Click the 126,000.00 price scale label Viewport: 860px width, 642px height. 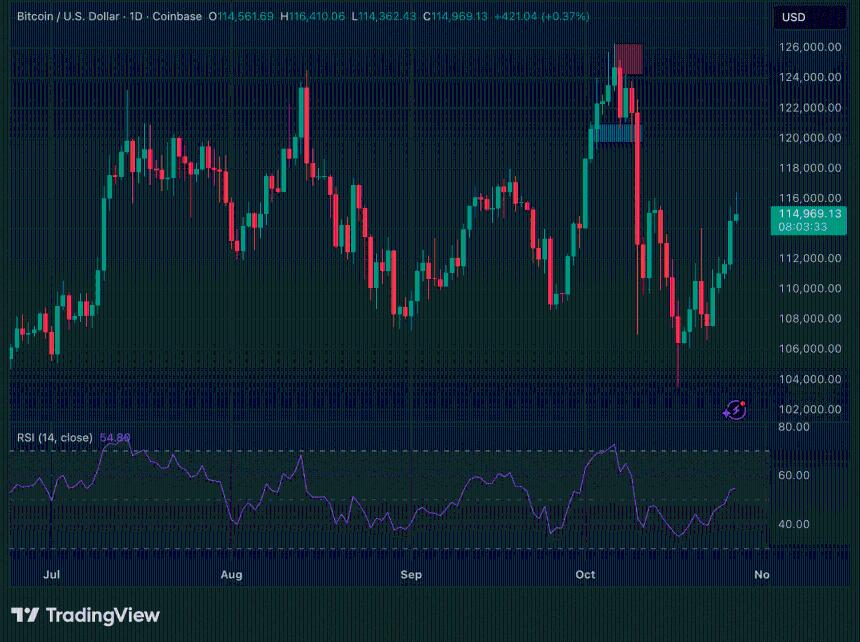810,47
